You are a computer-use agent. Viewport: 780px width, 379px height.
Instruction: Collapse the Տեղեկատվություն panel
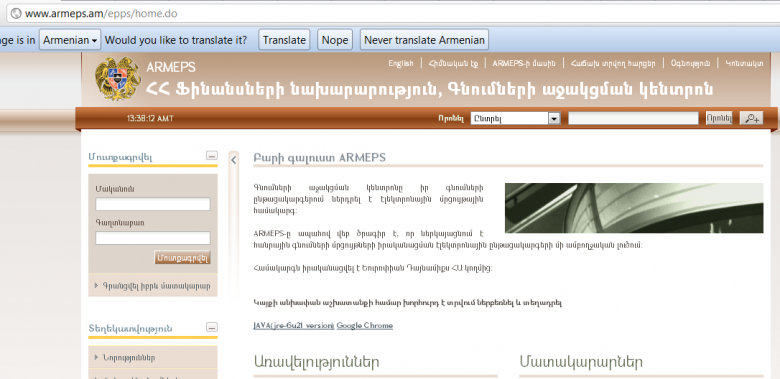pos(212,327)
